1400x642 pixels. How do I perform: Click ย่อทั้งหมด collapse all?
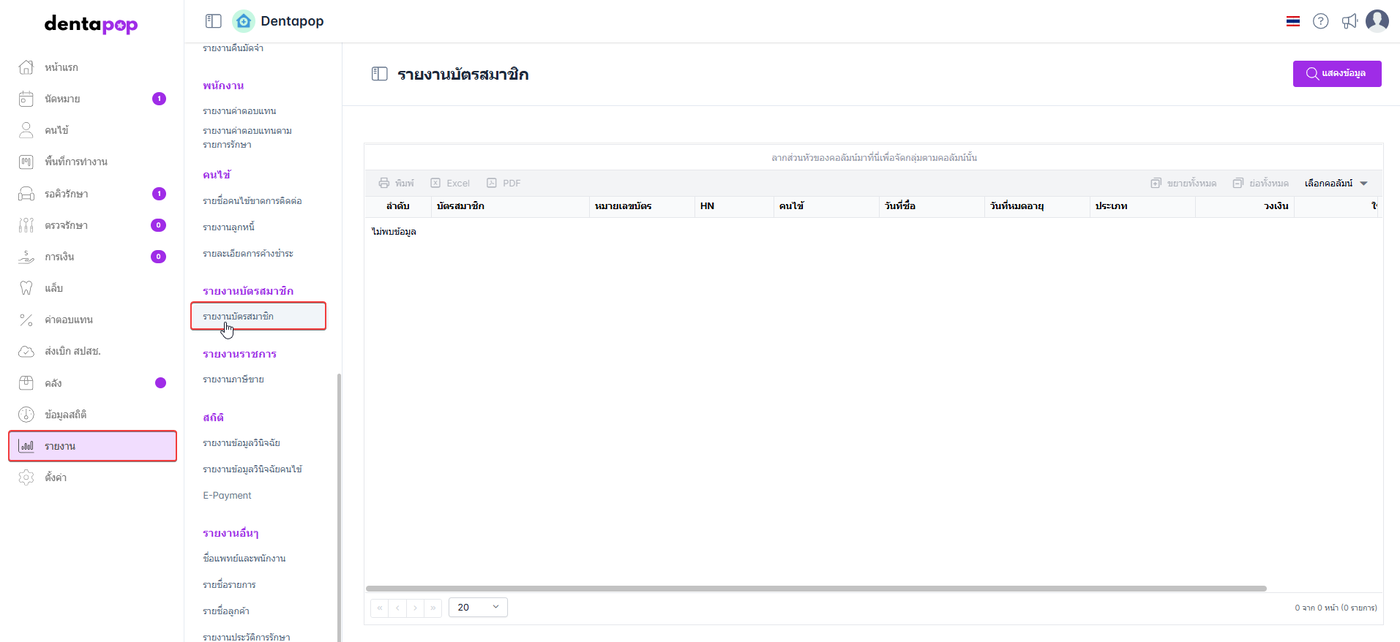pyautogui.click(x=1260, y=183)
